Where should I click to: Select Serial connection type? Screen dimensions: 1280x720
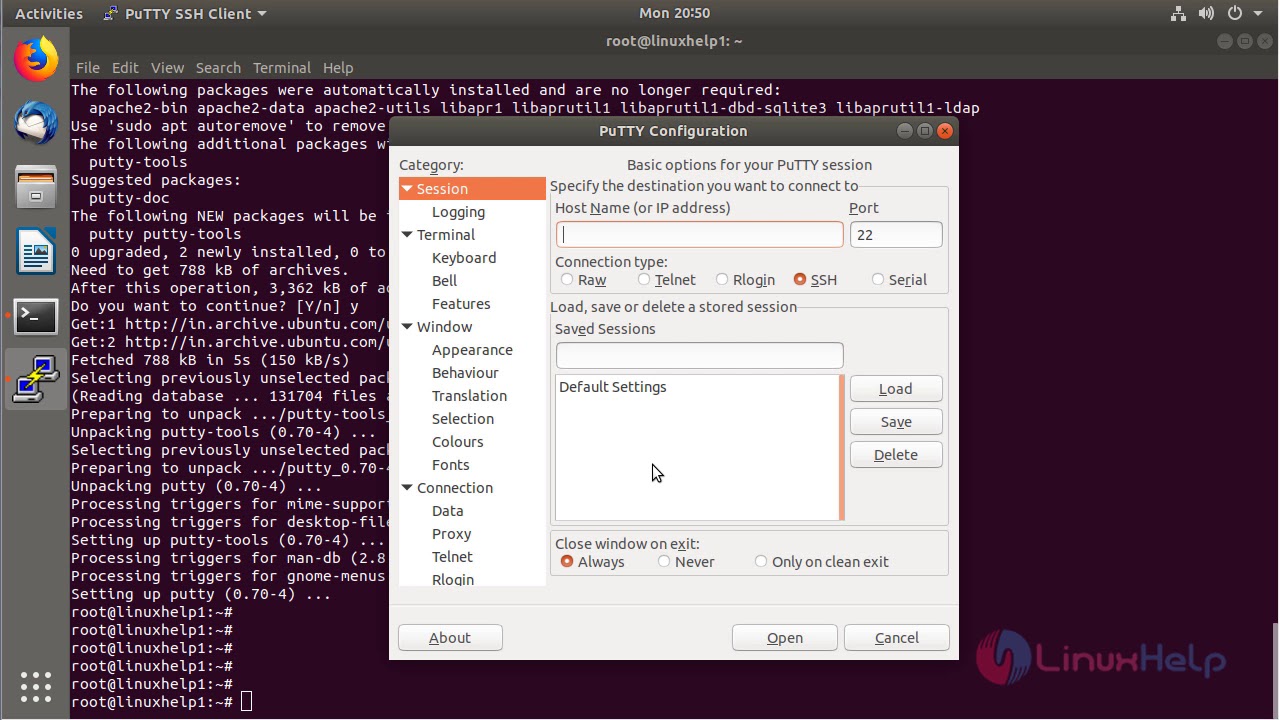[878, 280]
